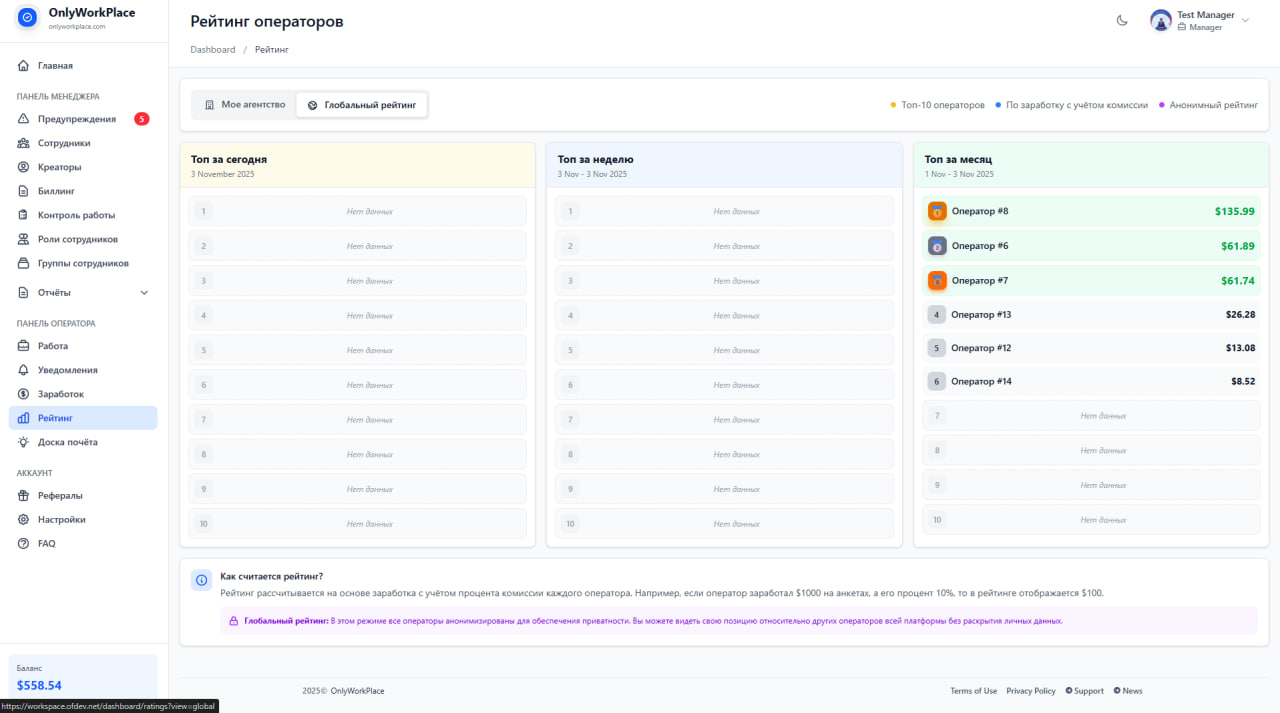Viewport: 1280px width, 713px height.
Task: Select the Биллинг icon in sidebar
Action: pyautogui.click(x=22, y=190)
